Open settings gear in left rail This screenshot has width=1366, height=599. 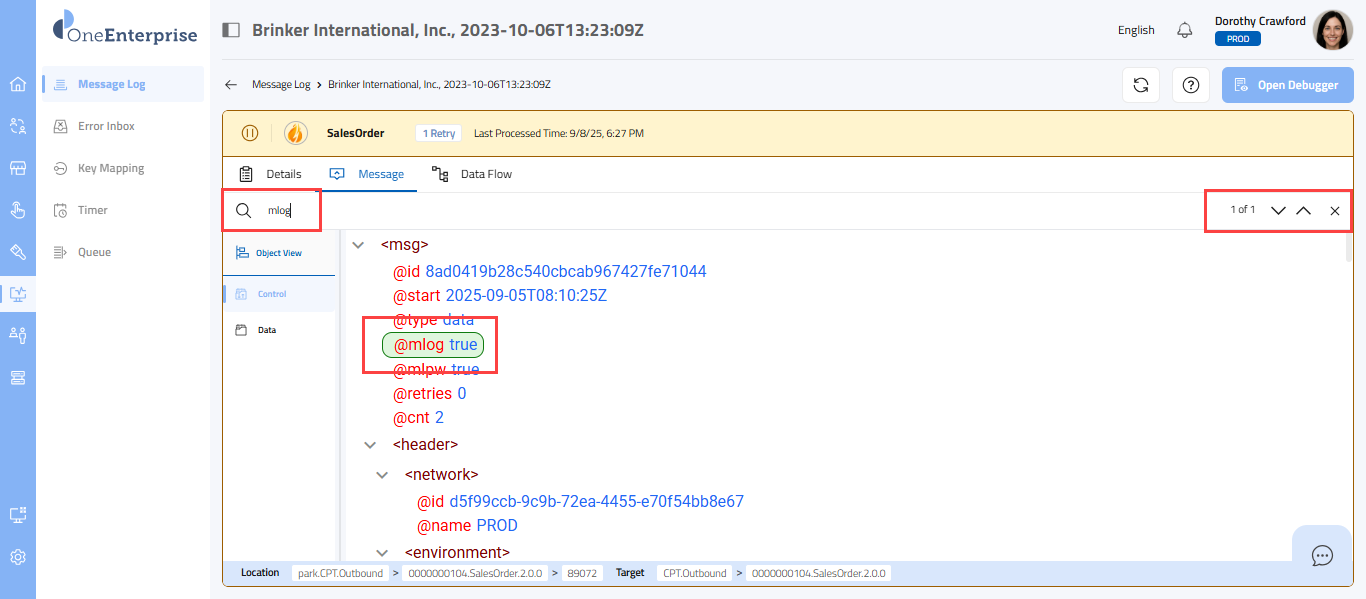tap(18, 557)
